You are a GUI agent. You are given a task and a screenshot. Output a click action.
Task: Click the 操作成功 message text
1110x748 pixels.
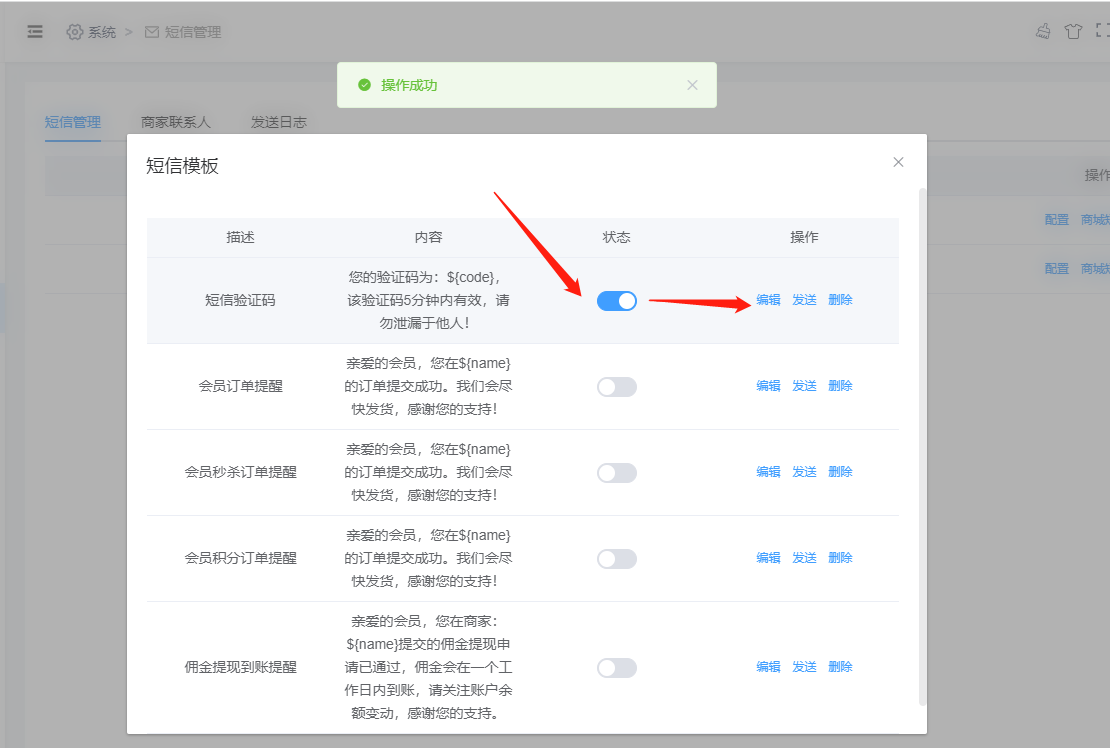tap(409, 85)
